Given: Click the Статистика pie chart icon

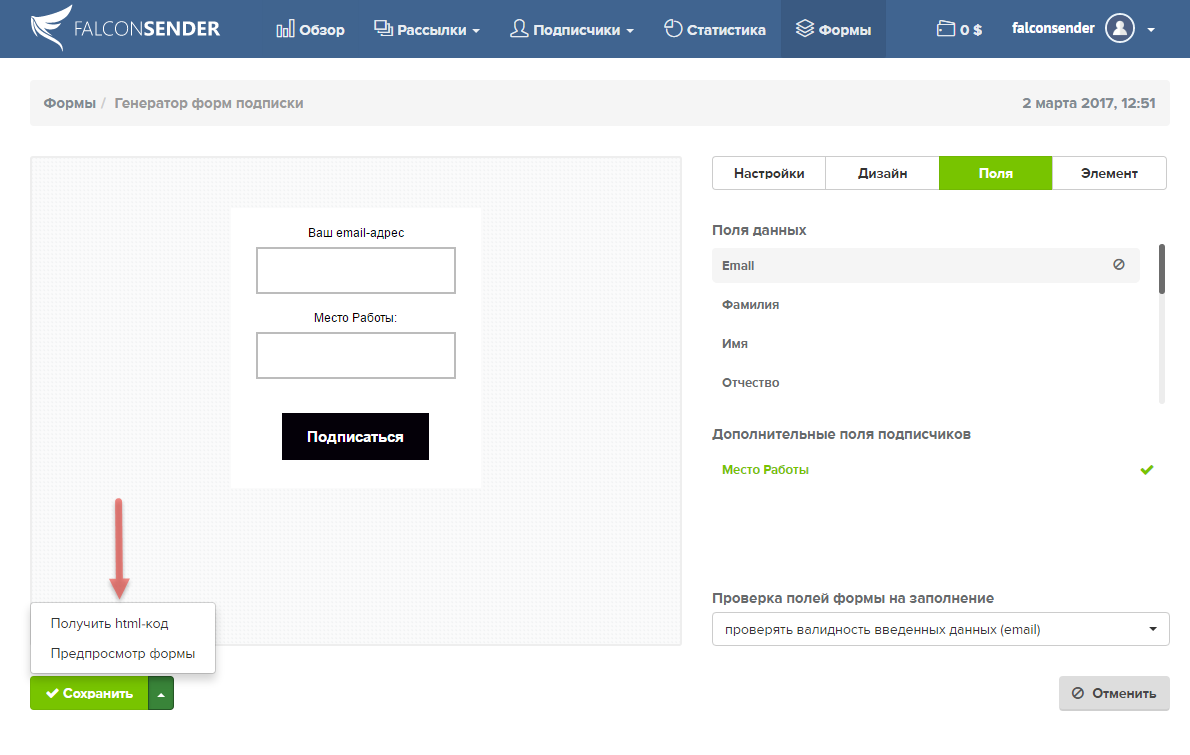Looking at the screenshot, I should (x=673, y=29).
